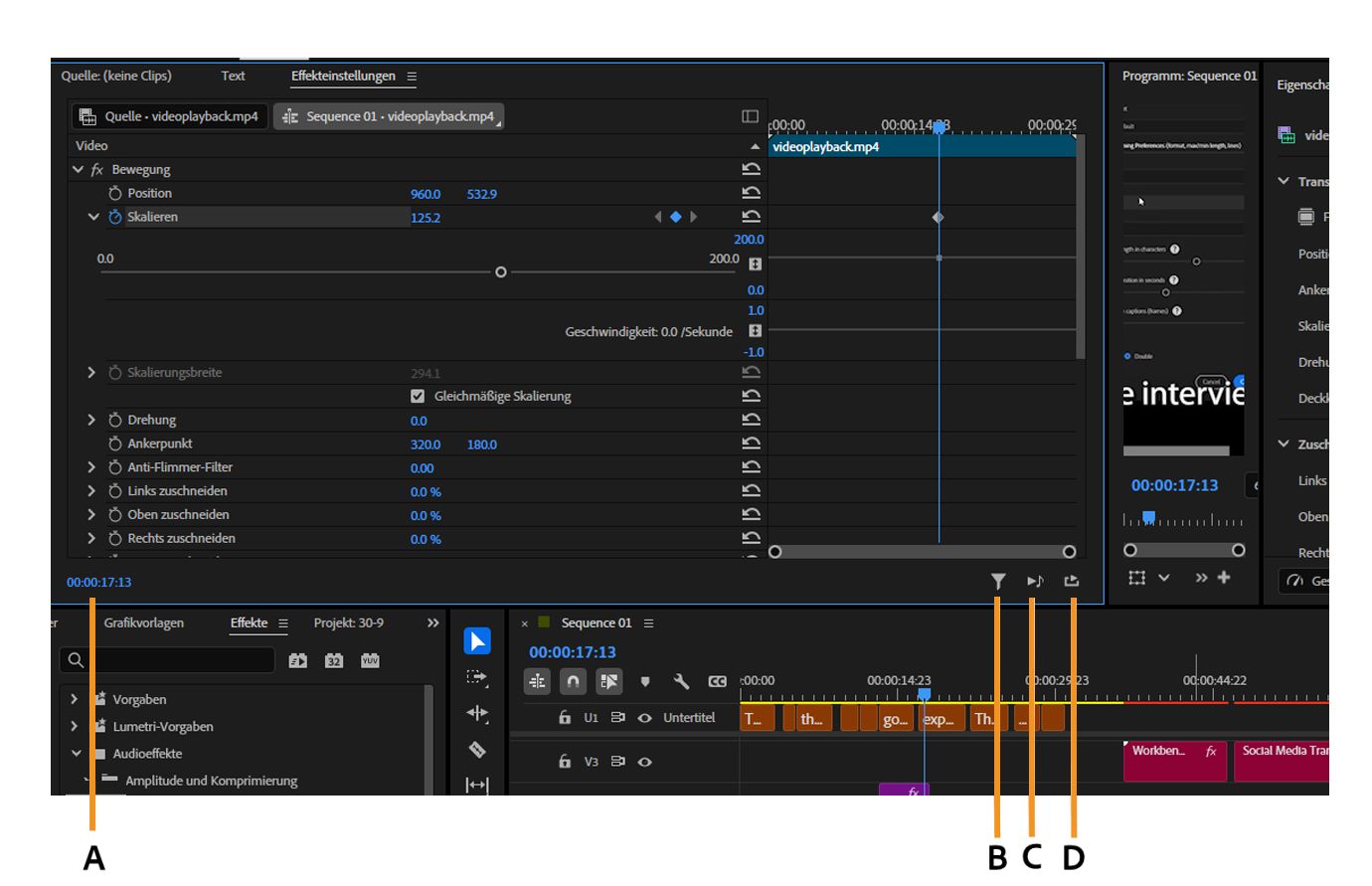
Task: Click the effects search field
Action: (167, 660)
